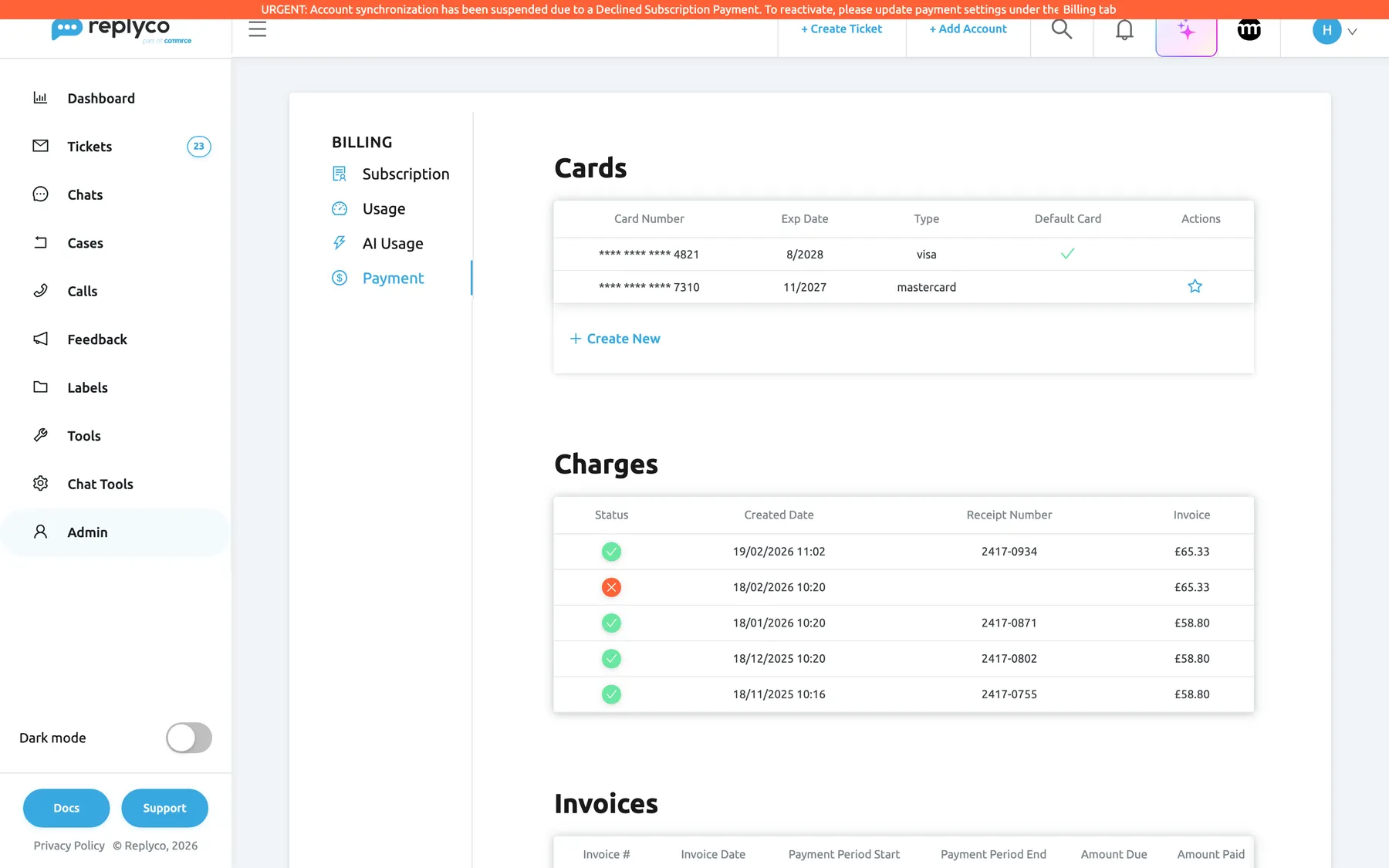1389x868 pixels.
Task: Click receipt number 2417-0934
Action: [x=1009, y=552]
